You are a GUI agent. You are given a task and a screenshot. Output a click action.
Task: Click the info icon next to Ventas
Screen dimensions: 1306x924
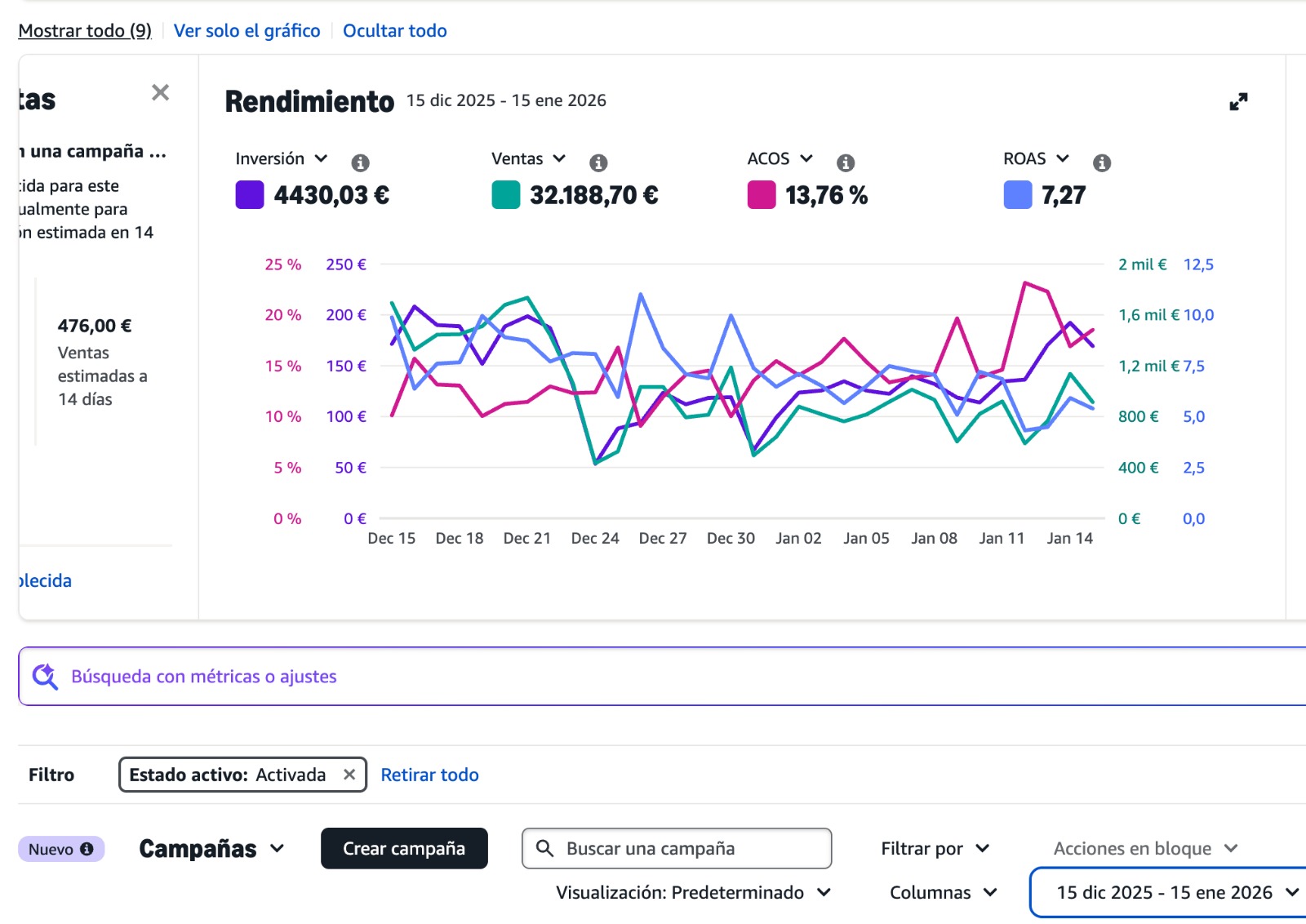pyautogui.click(x=598, y=162)
